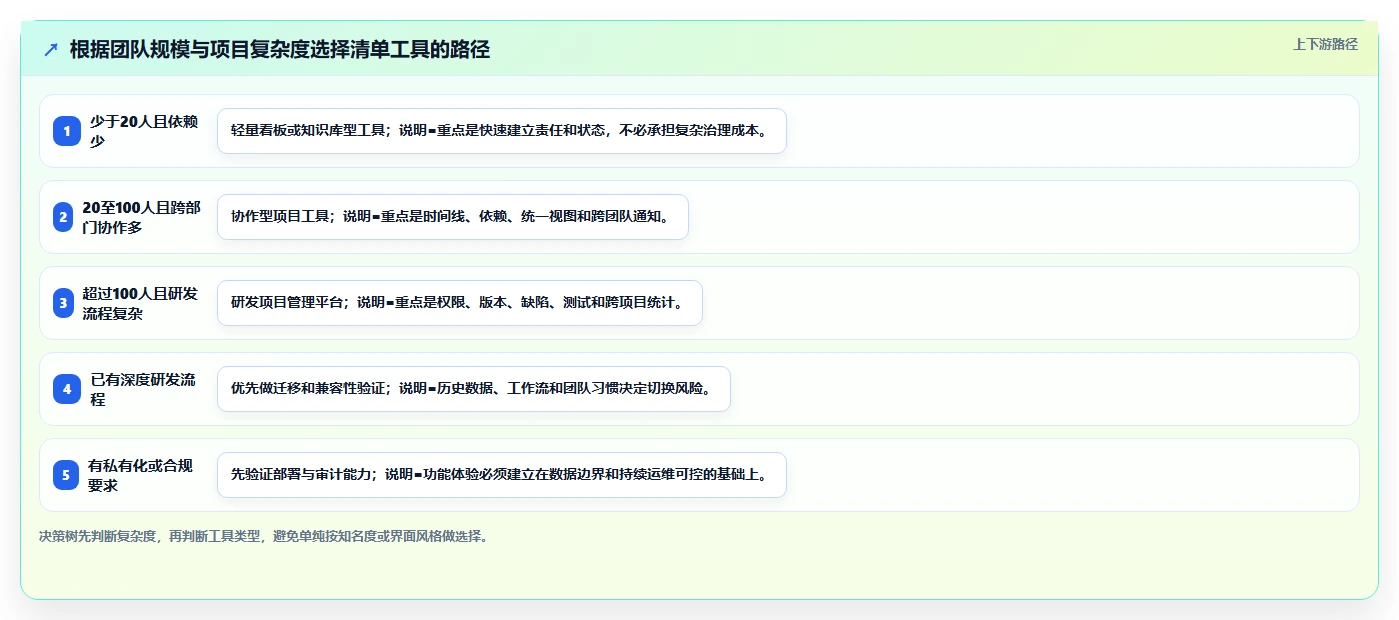Click the title 根据团队规模与项目复杂度选择清单工具的路径

(280, 50)
